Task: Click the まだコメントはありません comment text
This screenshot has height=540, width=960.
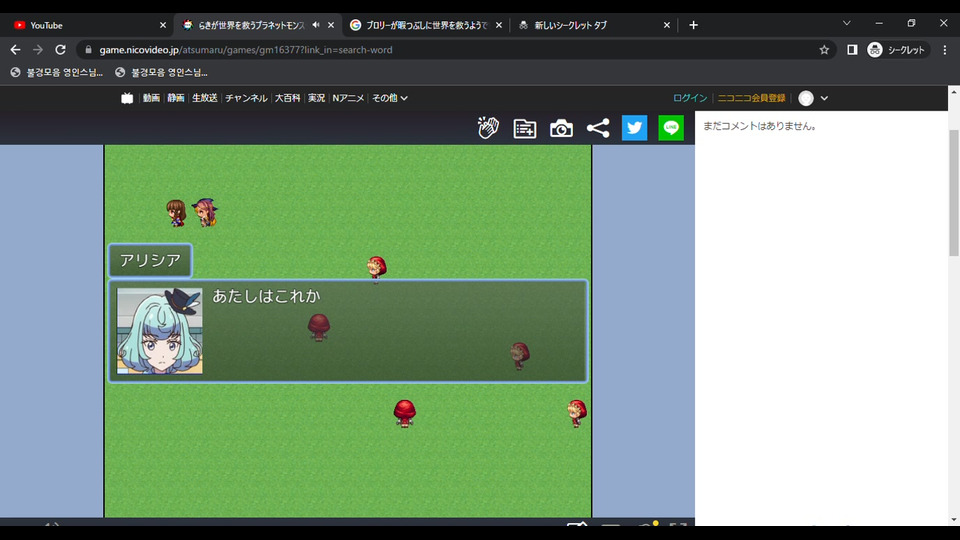Action: click(x=759, y=126)
